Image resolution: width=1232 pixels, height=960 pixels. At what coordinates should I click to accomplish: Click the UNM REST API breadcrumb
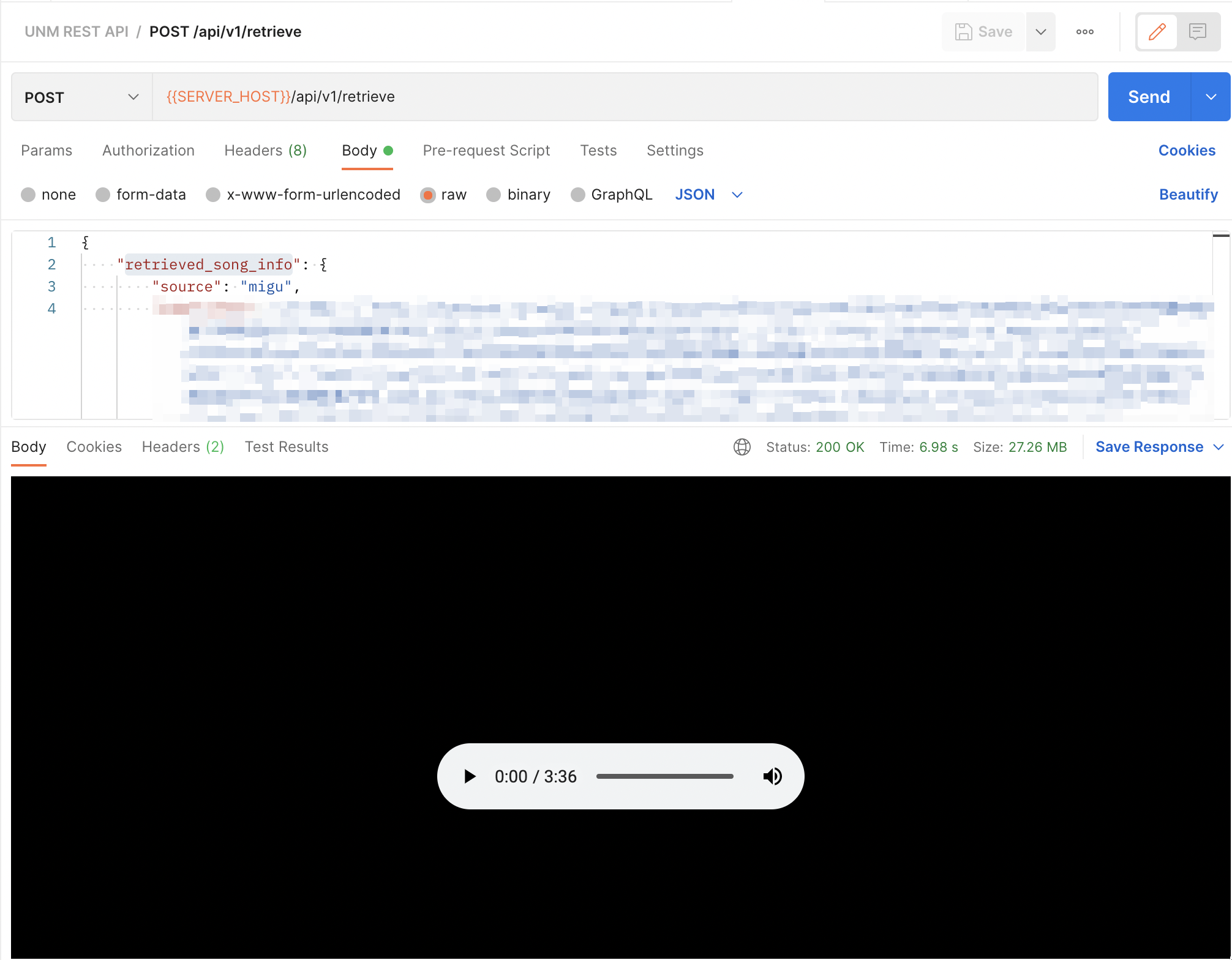77,32
